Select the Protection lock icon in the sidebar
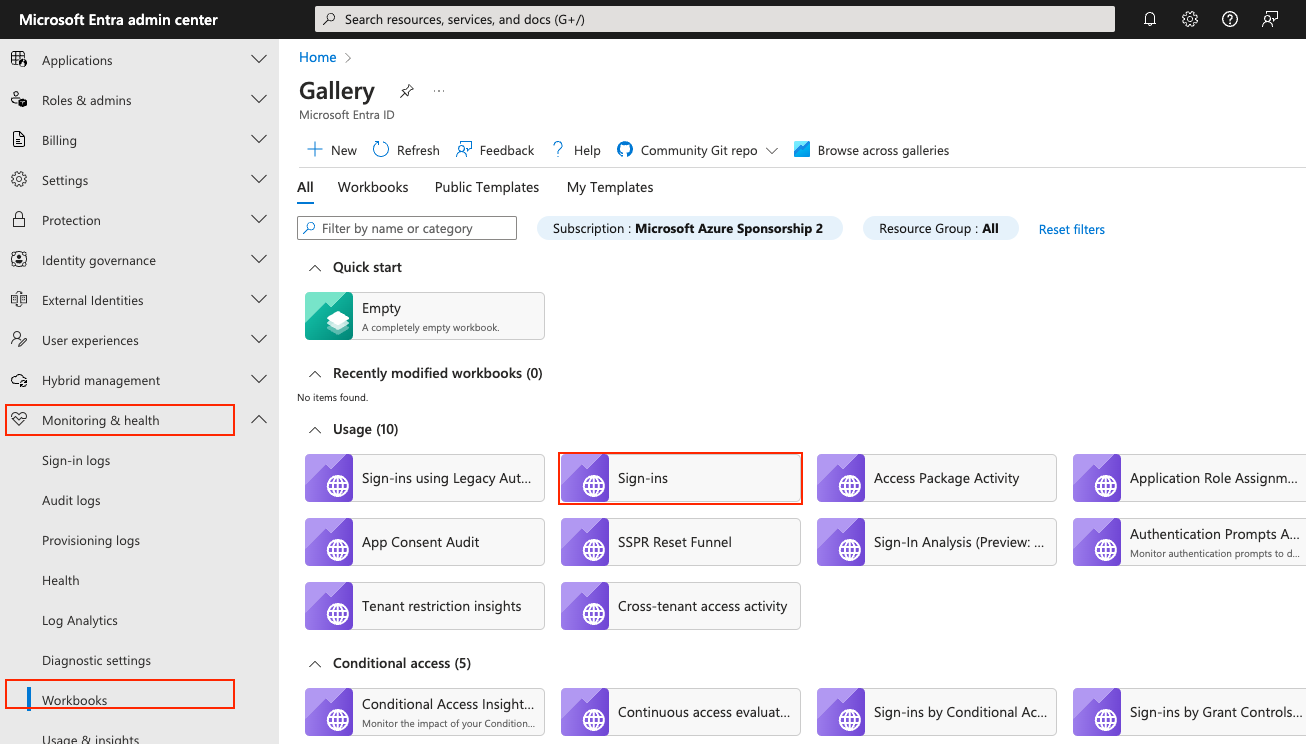 pos(20,220)
